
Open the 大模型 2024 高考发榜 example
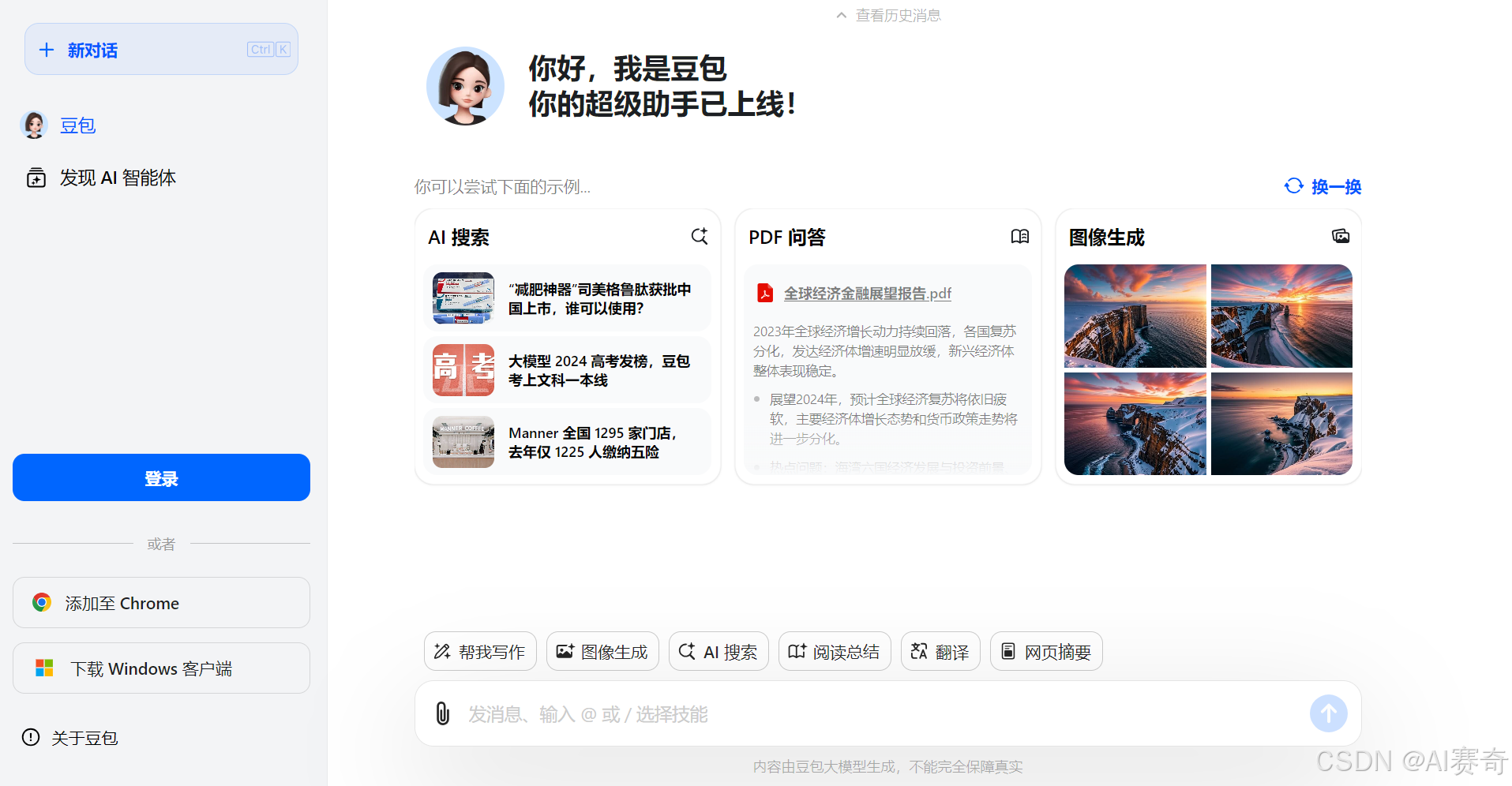point(567,370)
